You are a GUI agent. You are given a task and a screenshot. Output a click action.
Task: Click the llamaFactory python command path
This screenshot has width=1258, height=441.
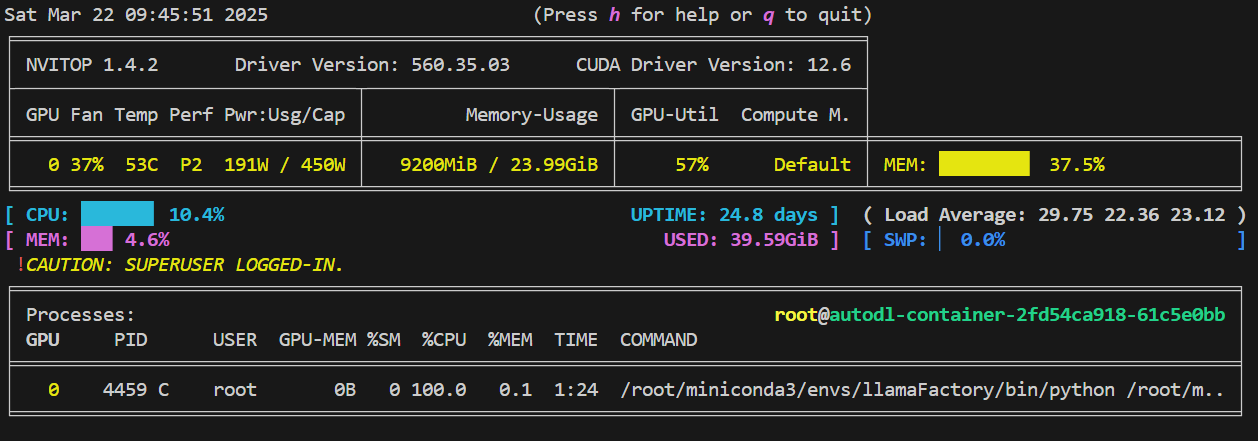coord(921,390)
